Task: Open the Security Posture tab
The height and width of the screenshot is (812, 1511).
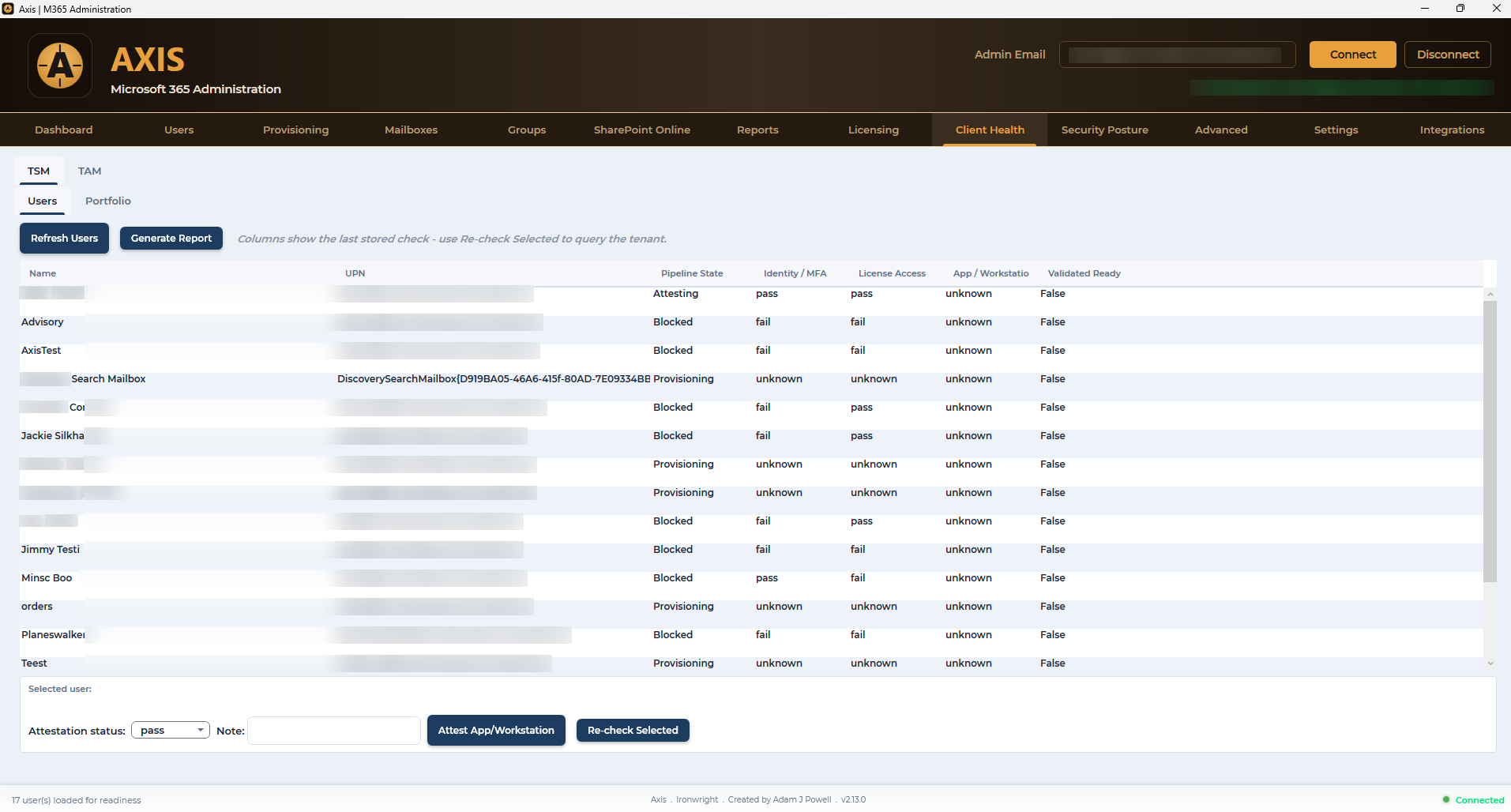Action: click(1105, 130)
